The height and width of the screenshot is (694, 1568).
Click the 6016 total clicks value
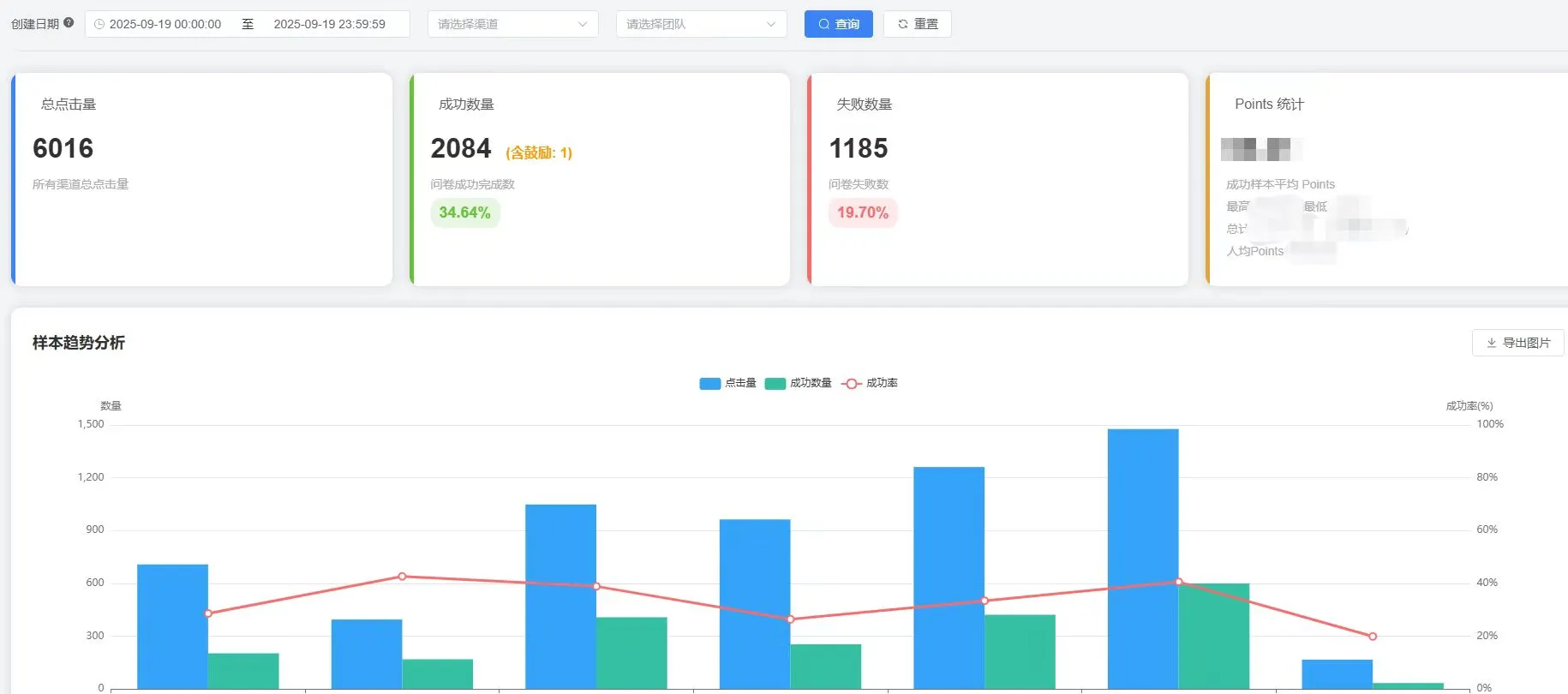click(x=63, y=148)
